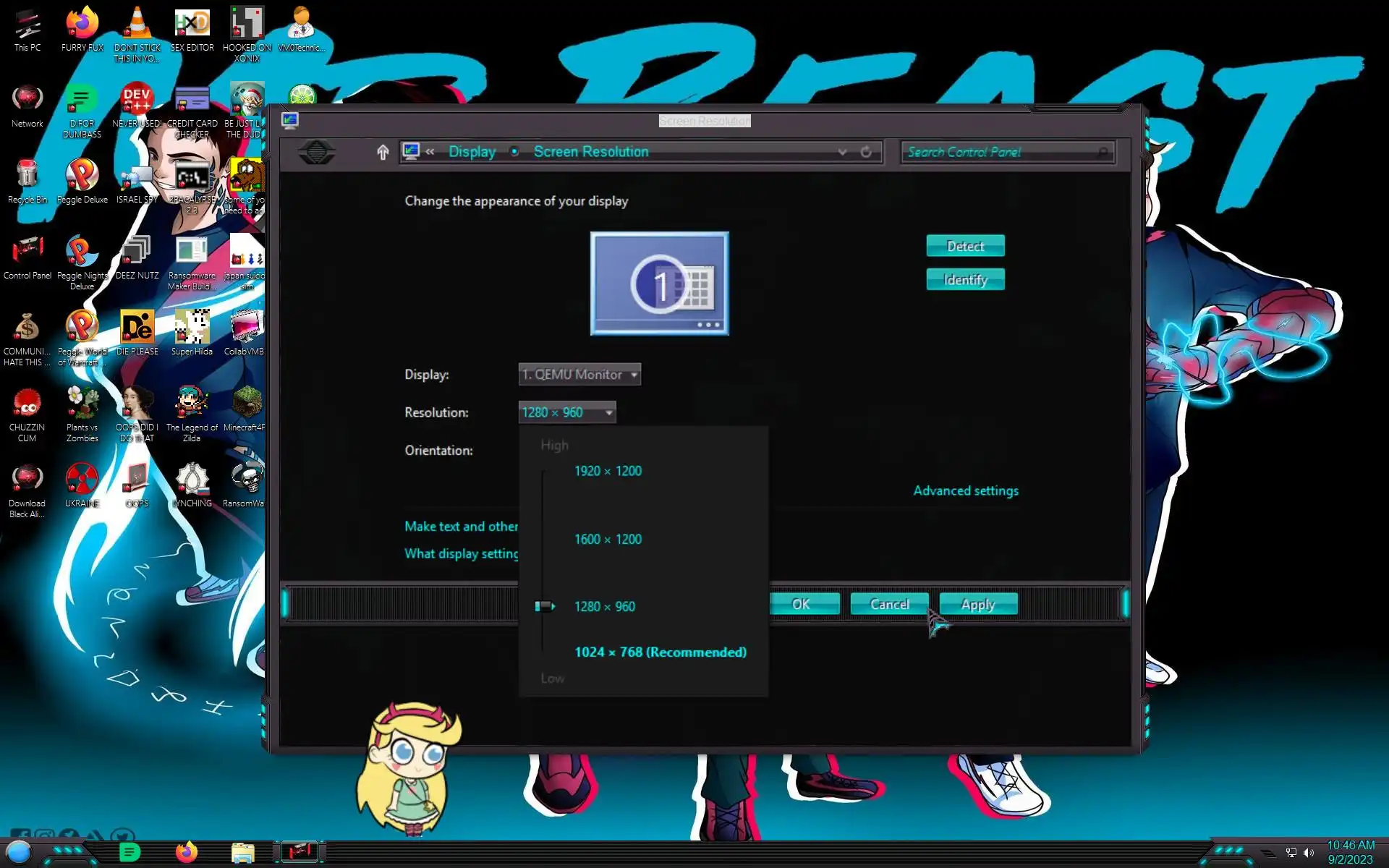The image size is (1389, 868).
Task: Select 1920 × 1200 resolution option
Action: tap(608, 471)
